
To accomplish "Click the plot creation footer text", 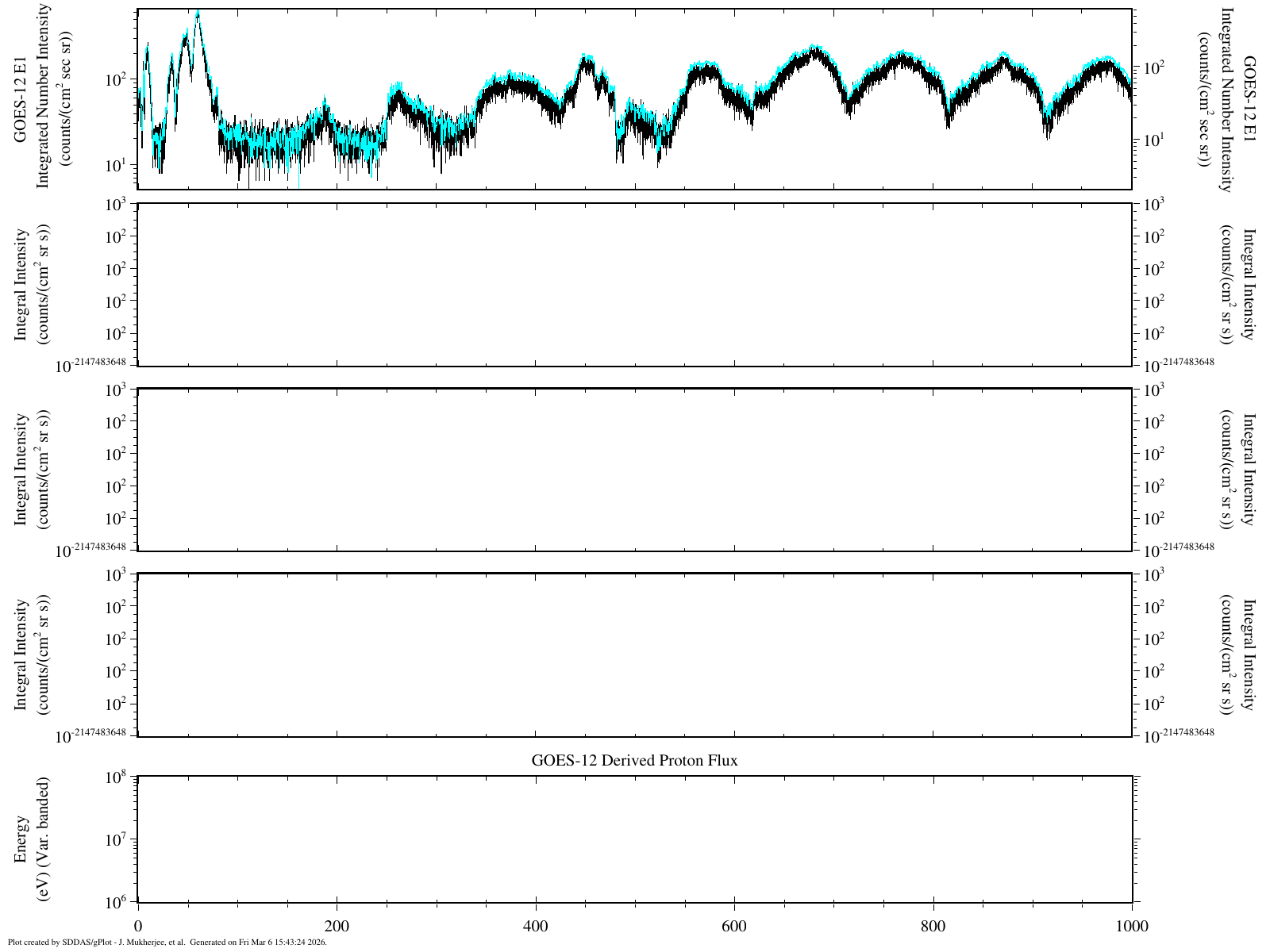I will (167, 942).
